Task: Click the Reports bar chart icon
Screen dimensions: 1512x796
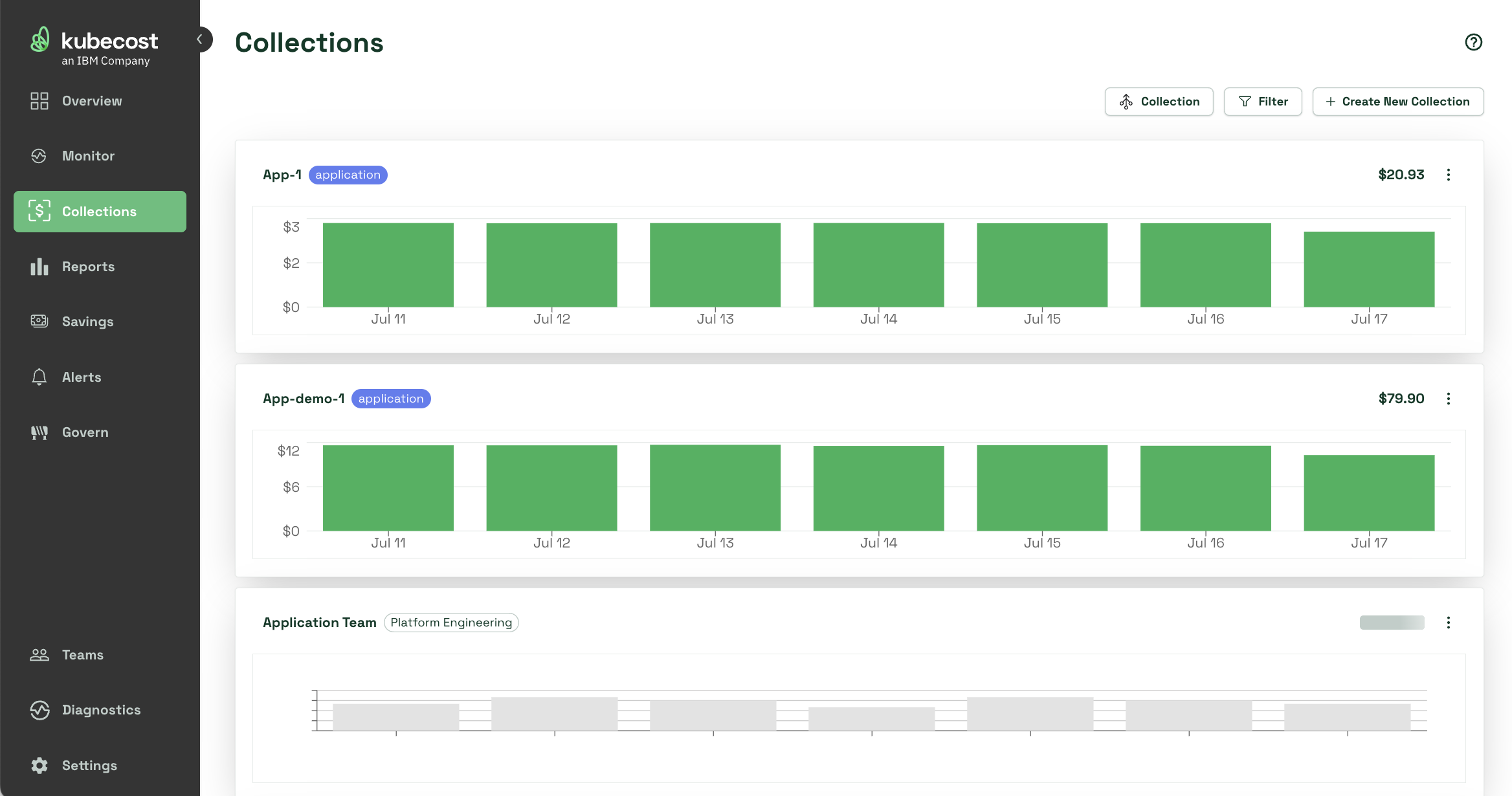Action: pos(39,267)
